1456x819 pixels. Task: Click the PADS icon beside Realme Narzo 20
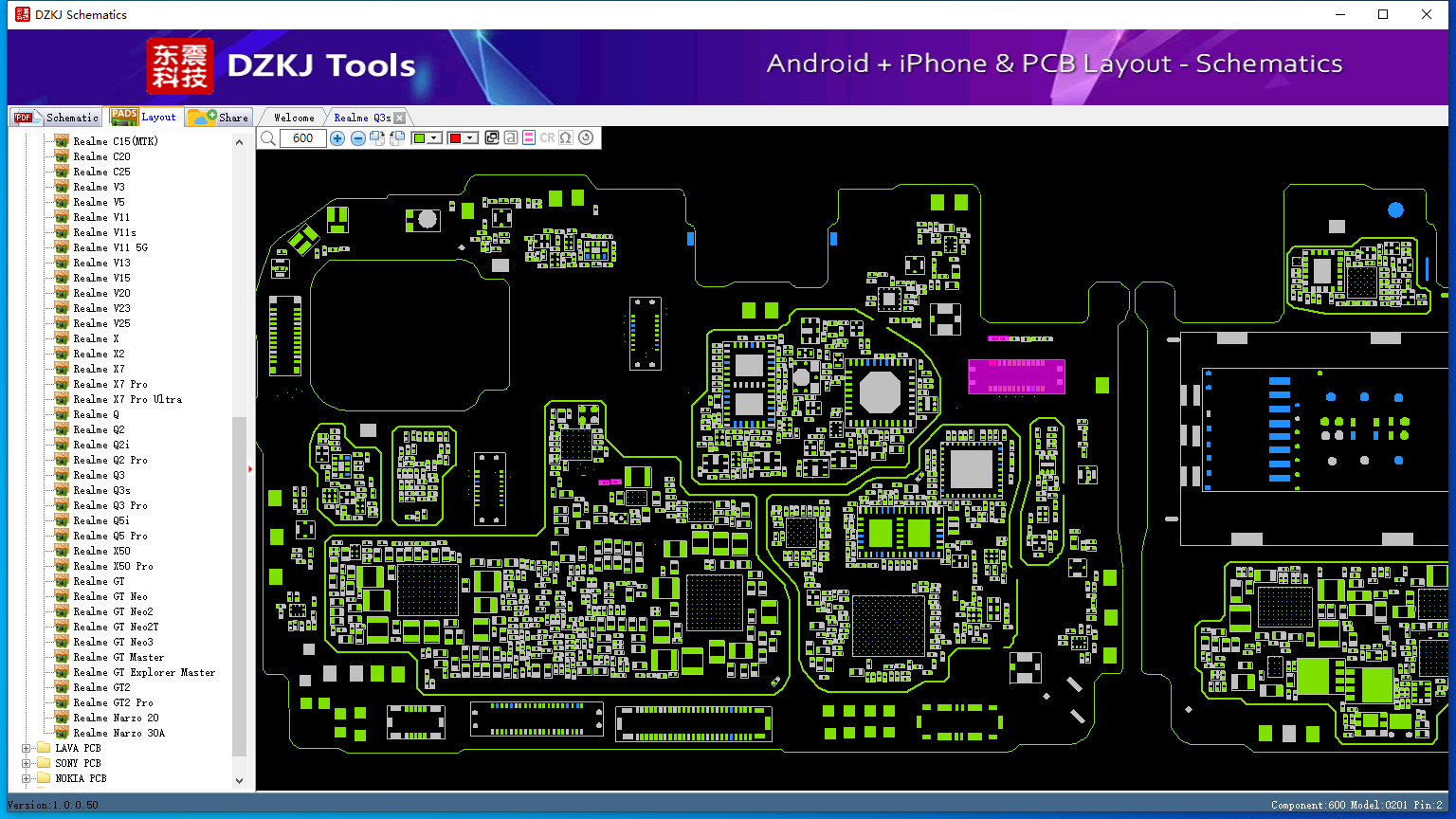click(x=62, y=718)
